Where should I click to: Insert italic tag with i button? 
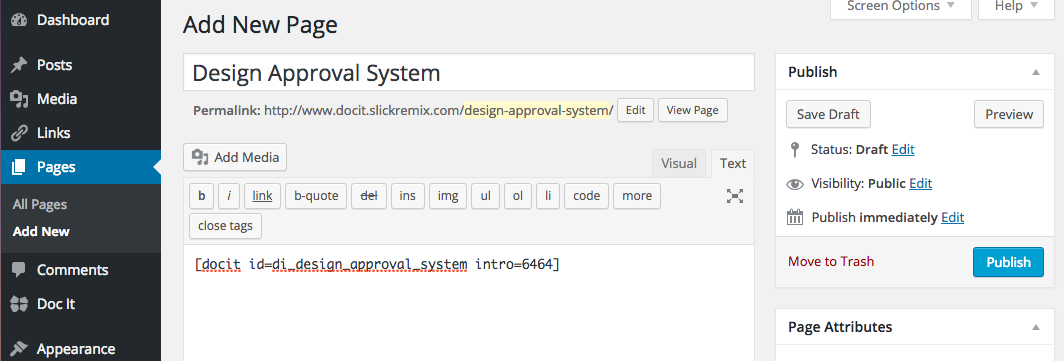pos(229,196)
